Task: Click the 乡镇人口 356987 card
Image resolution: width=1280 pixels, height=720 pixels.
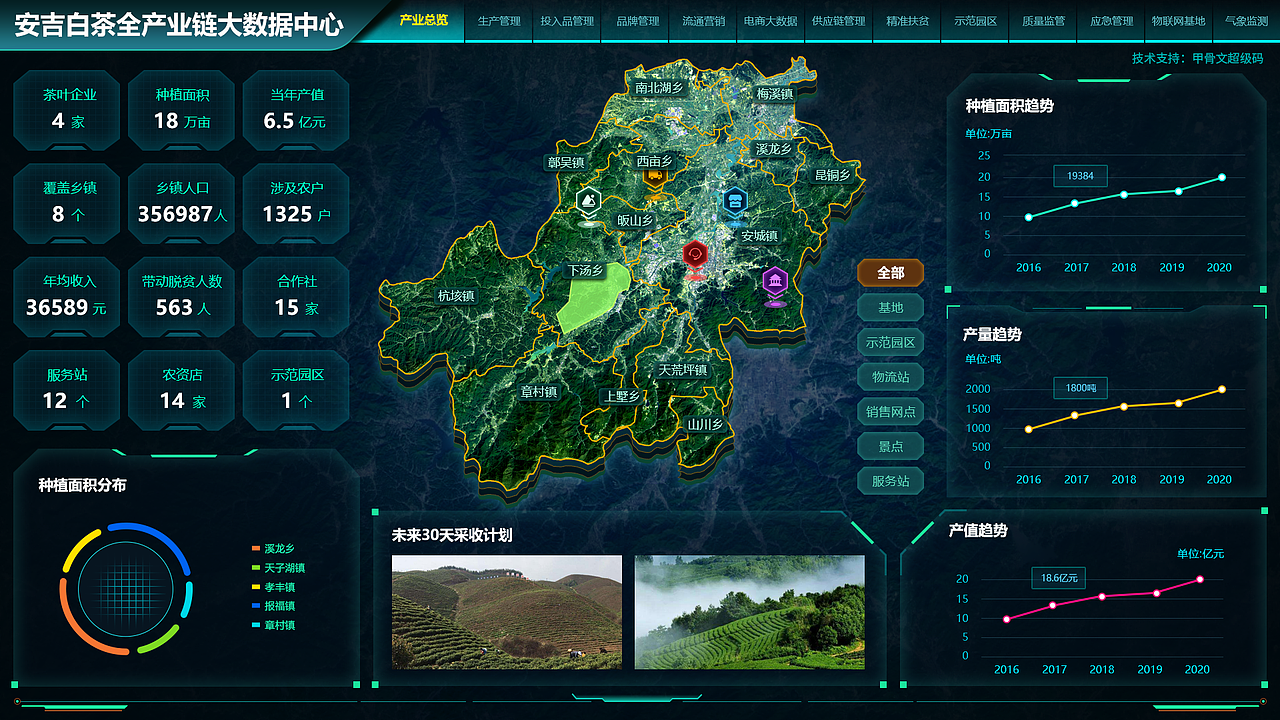Action: click(182, 203)
